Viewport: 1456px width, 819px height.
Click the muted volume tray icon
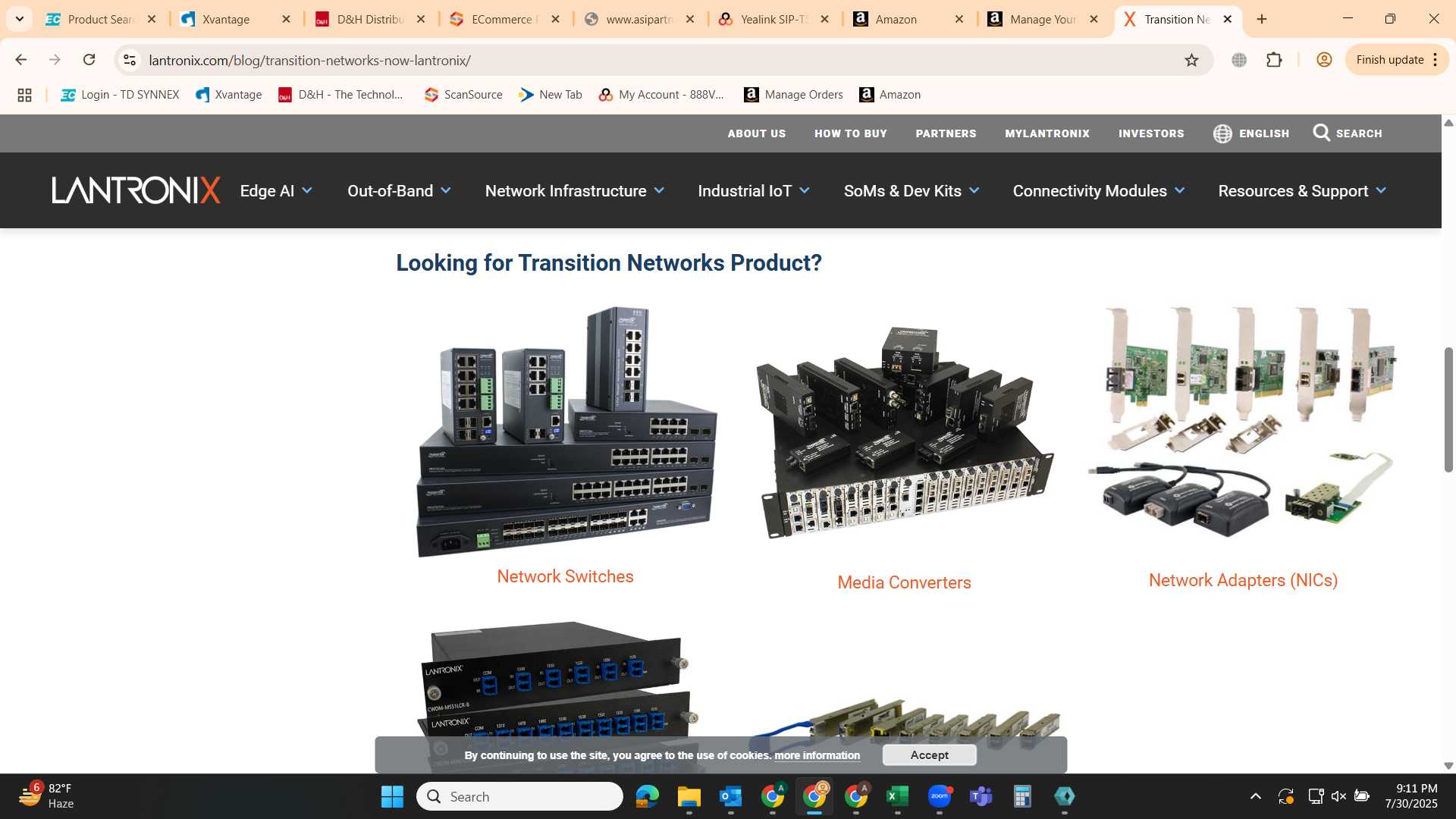pos(1338,796)
